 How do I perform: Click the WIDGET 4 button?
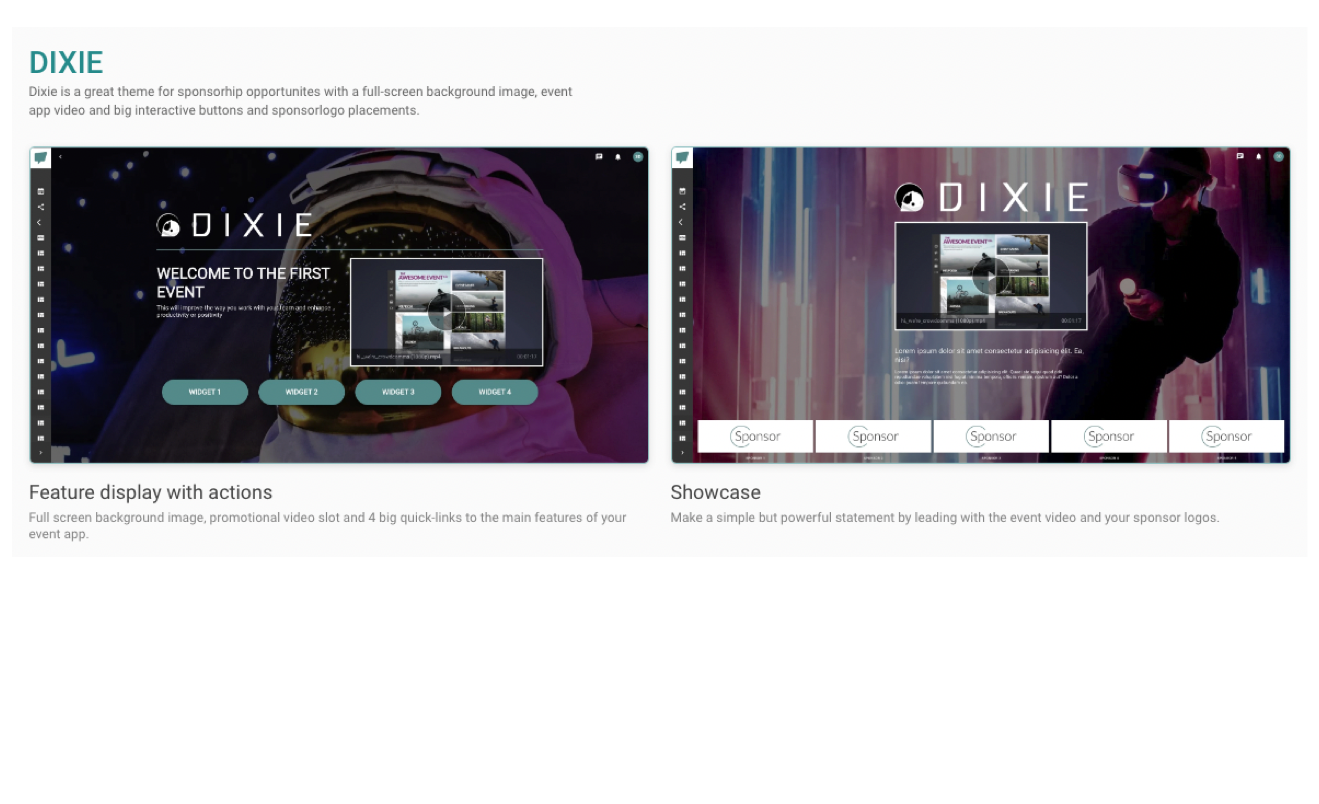point(494,392)
